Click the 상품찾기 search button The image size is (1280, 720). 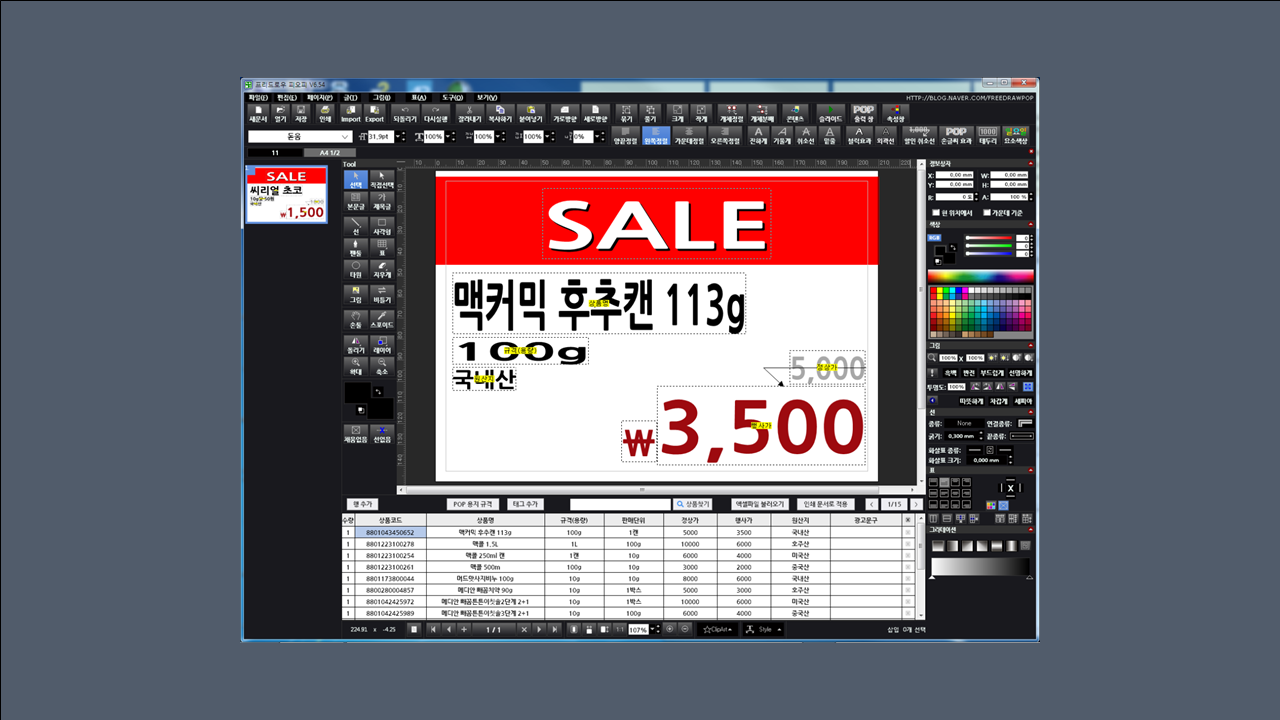click(x=695, y=504)
